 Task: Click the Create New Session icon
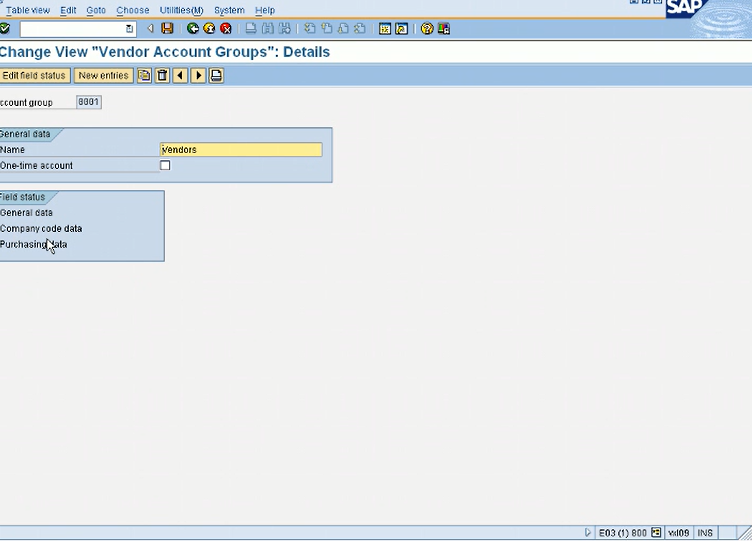385,29
